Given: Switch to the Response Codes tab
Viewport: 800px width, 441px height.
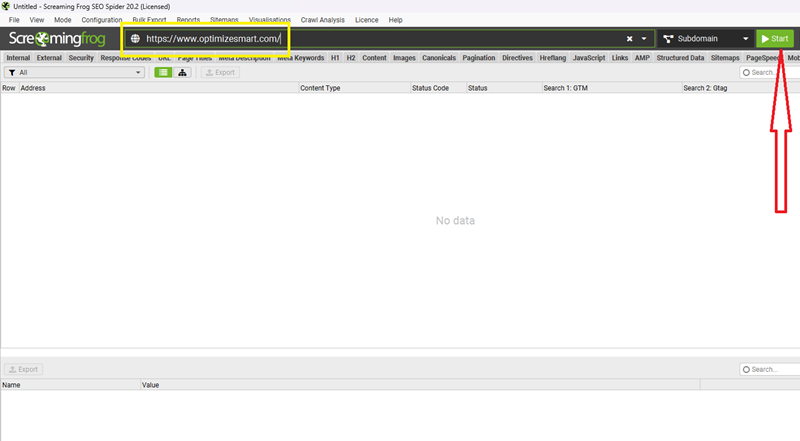Looking at the screenshot, I should click(x=126, y=58).
